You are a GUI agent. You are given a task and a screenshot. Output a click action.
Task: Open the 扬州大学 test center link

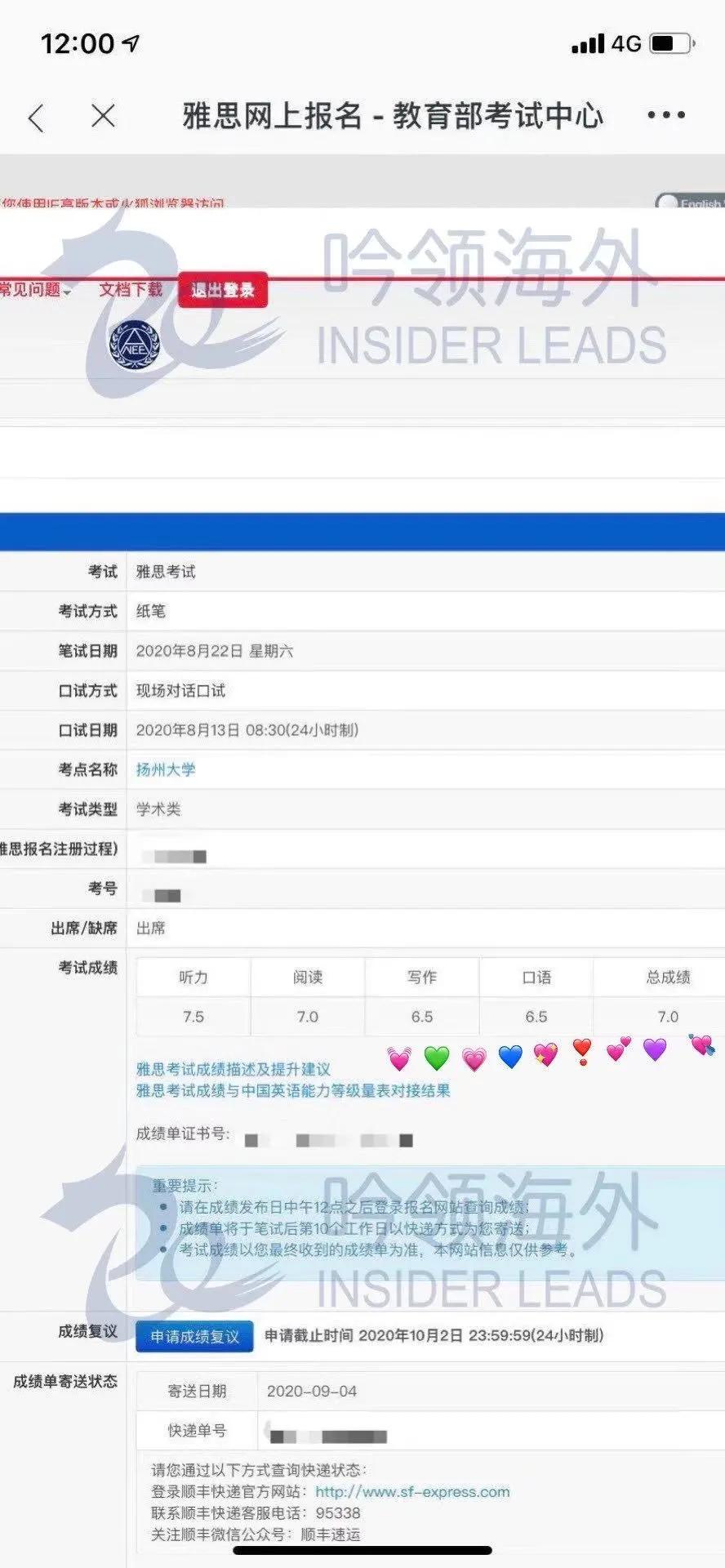pos(166,769)
